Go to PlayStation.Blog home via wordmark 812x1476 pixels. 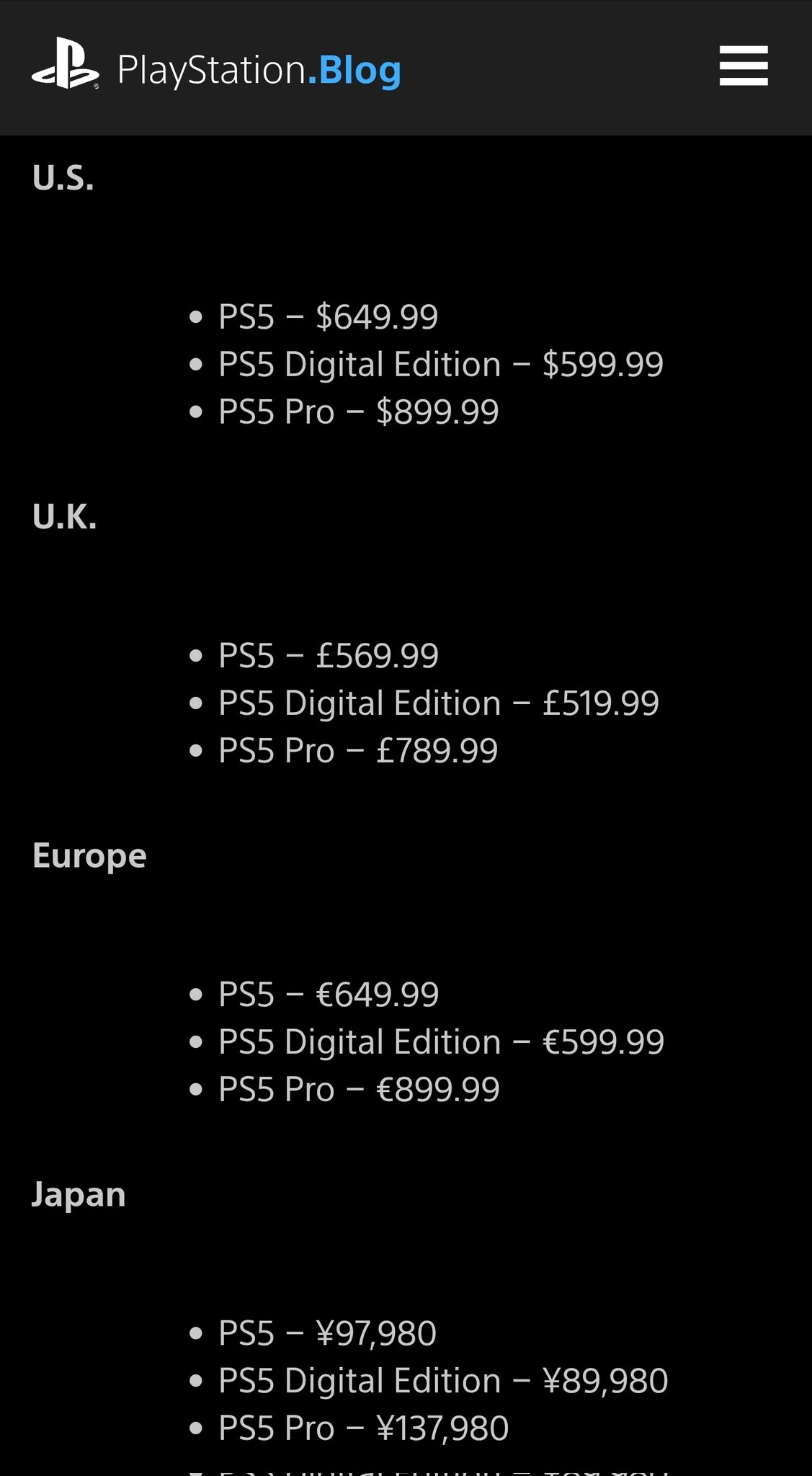[259, 70]
